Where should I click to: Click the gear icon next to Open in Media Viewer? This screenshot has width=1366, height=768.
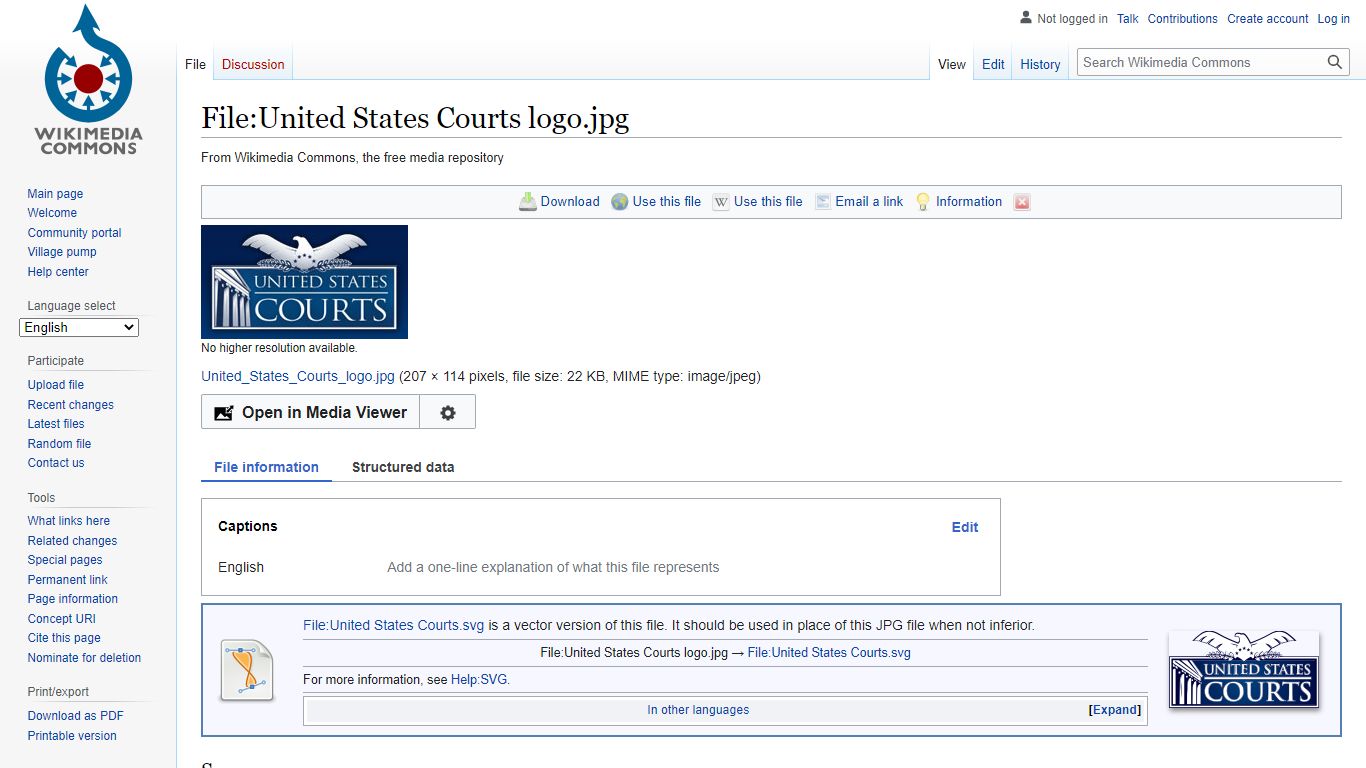tap(448, 412)
